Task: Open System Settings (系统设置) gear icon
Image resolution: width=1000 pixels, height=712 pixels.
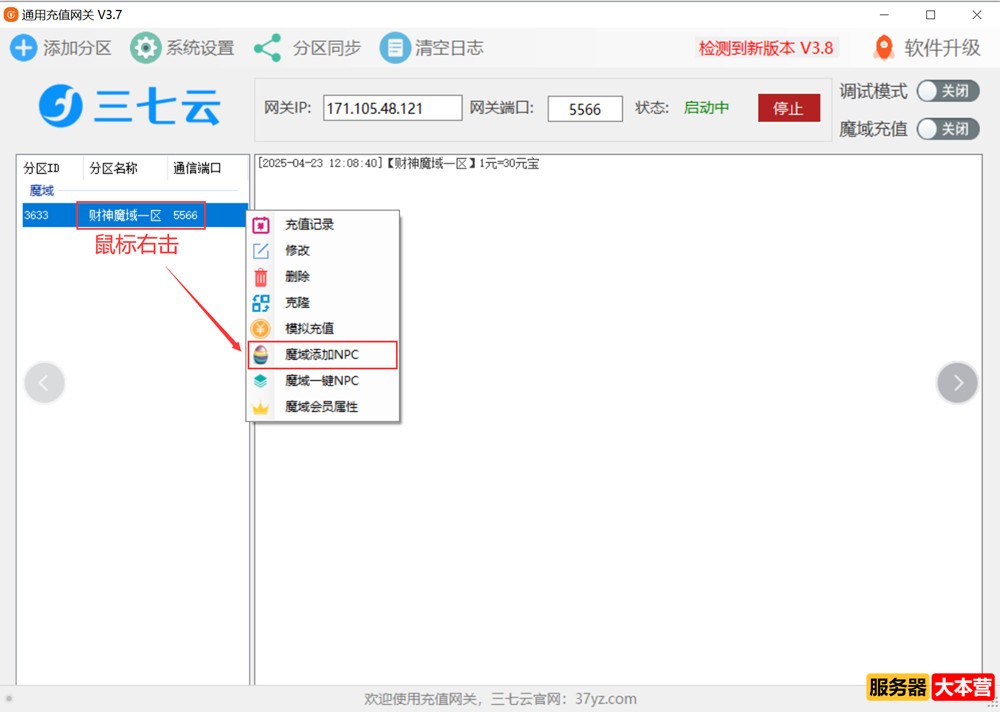Action: 146,48
